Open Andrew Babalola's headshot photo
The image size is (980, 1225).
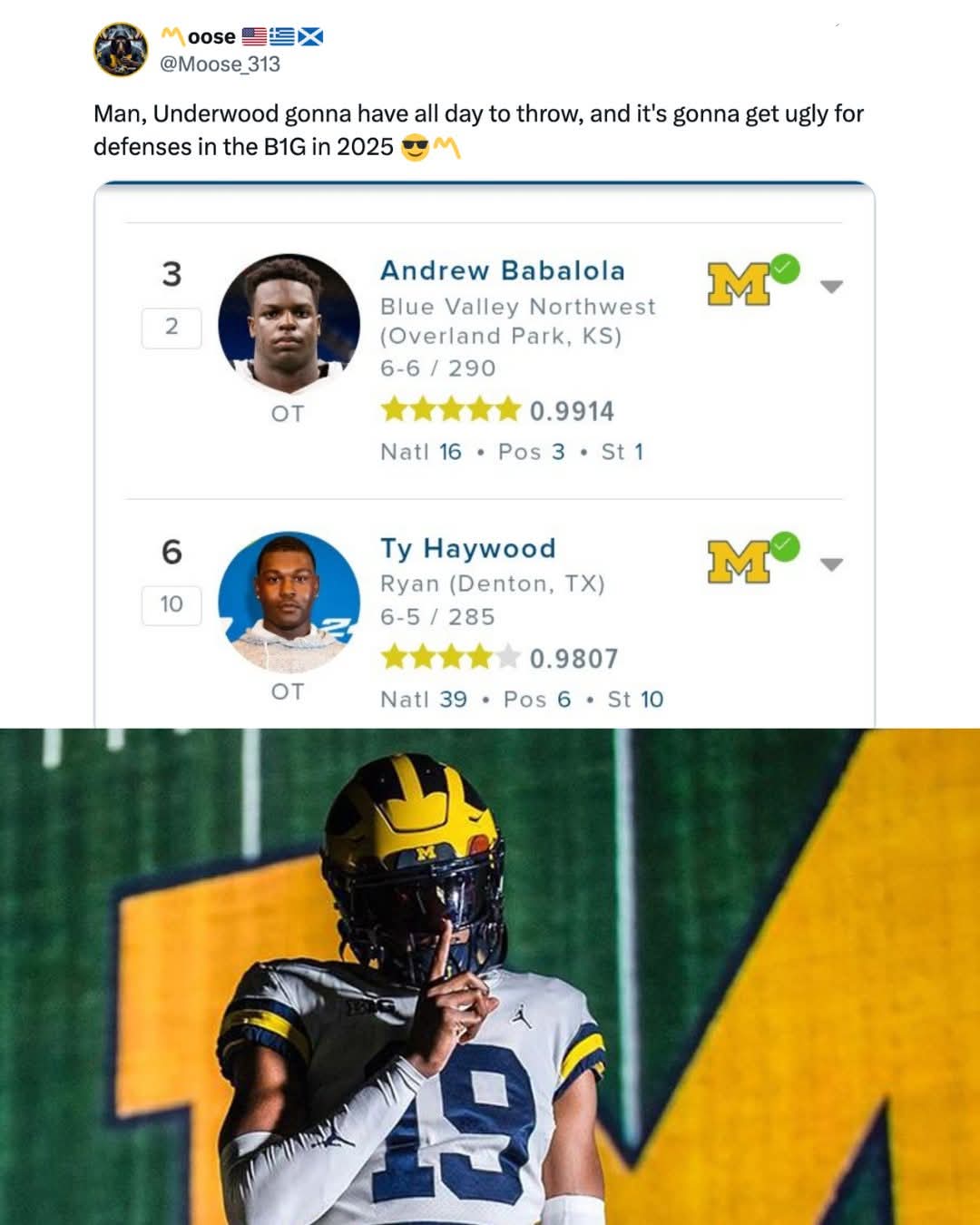289,324
